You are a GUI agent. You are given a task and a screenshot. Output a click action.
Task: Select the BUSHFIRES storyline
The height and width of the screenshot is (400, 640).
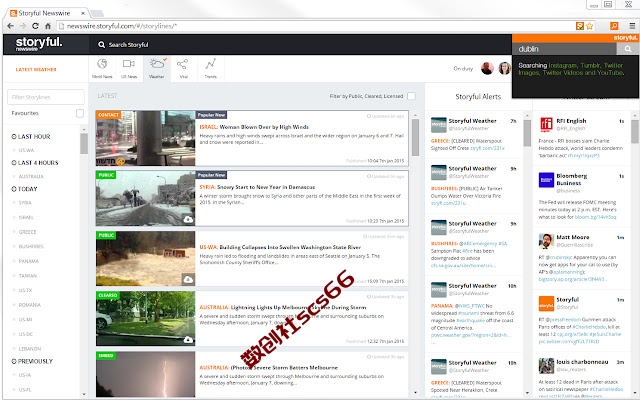point(31,247)
